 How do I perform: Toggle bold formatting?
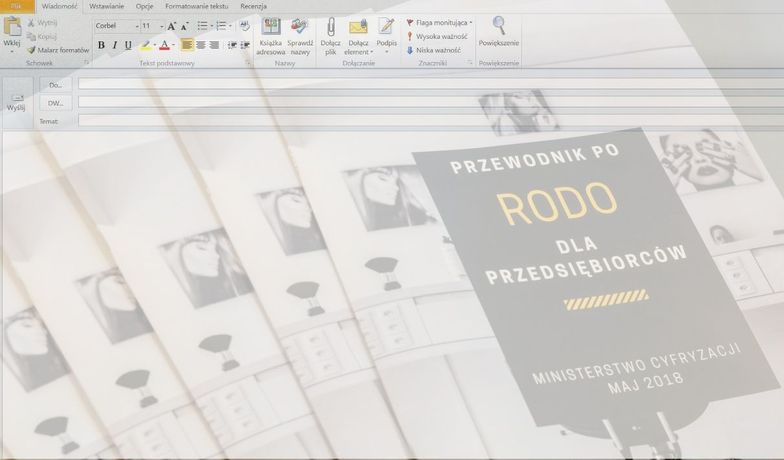click(x=102, y=45)
